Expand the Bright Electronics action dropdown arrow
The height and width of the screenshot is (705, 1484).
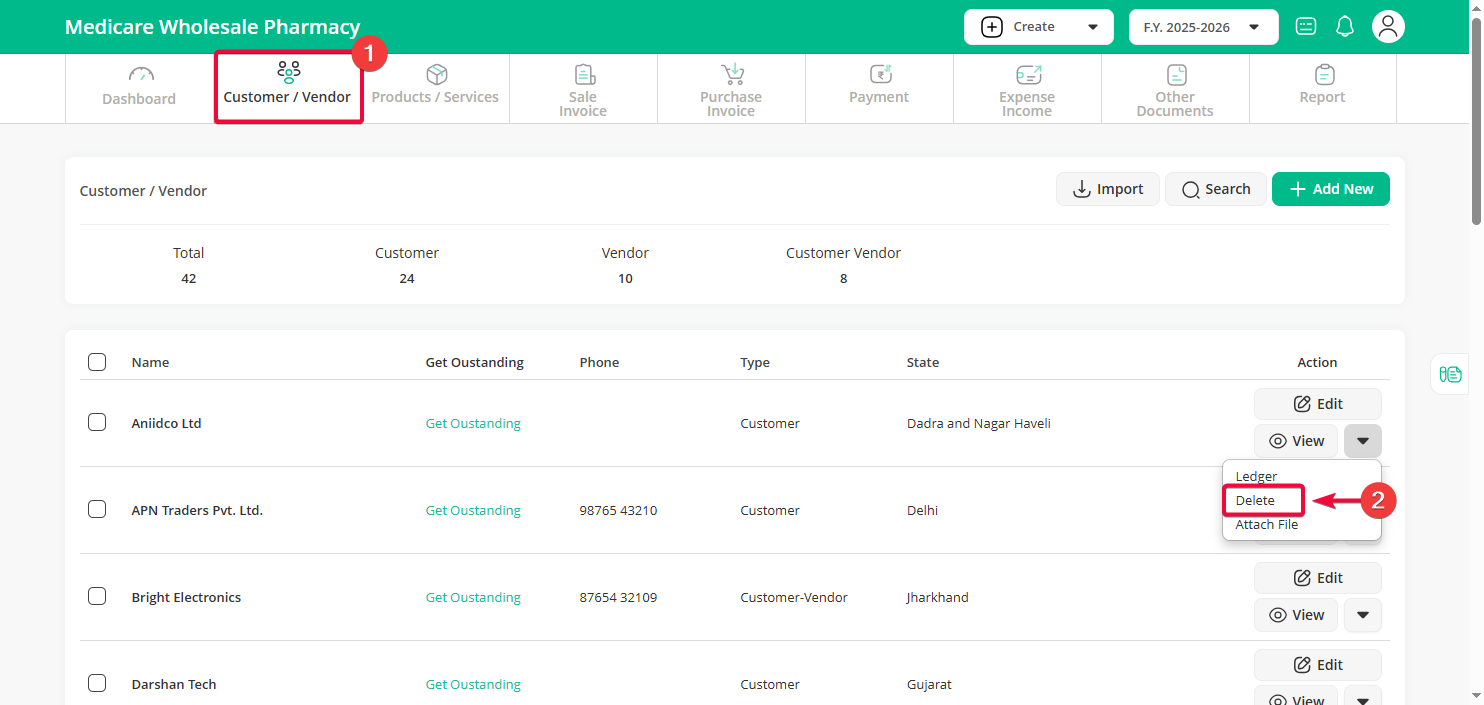coord(1362,615)
